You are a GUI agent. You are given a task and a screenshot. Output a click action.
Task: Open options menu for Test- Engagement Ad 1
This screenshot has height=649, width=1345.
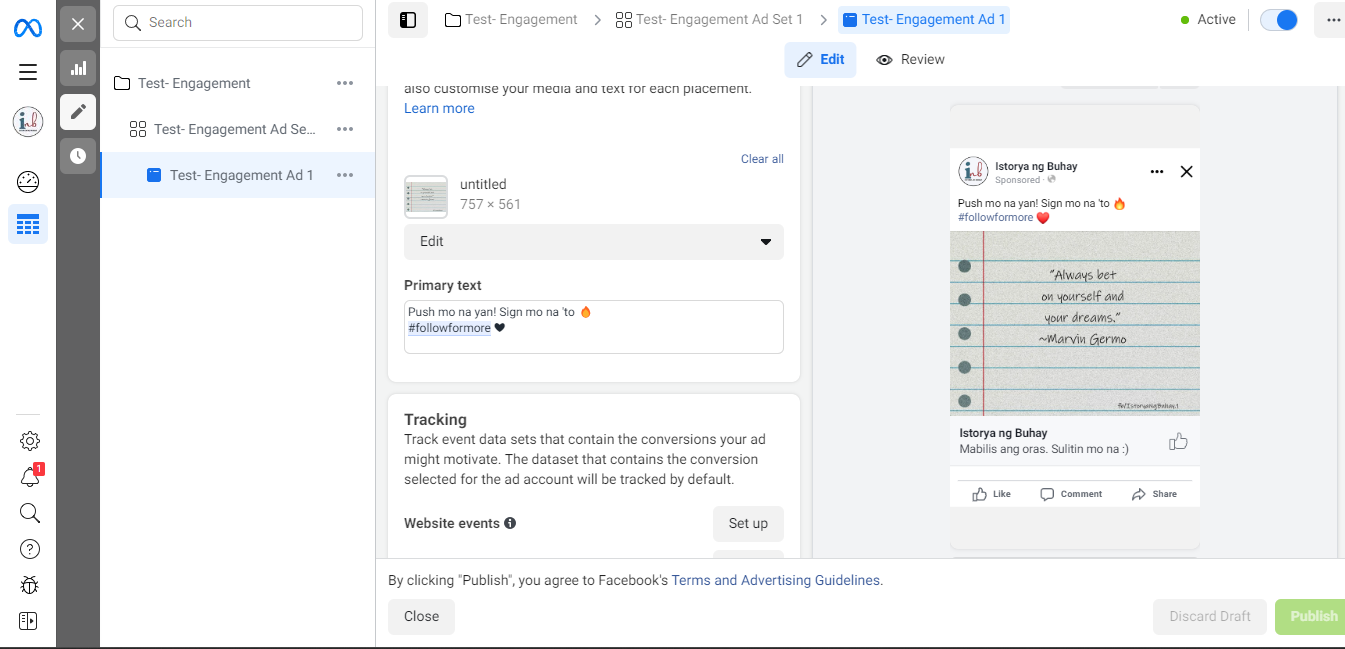(345, 175)
